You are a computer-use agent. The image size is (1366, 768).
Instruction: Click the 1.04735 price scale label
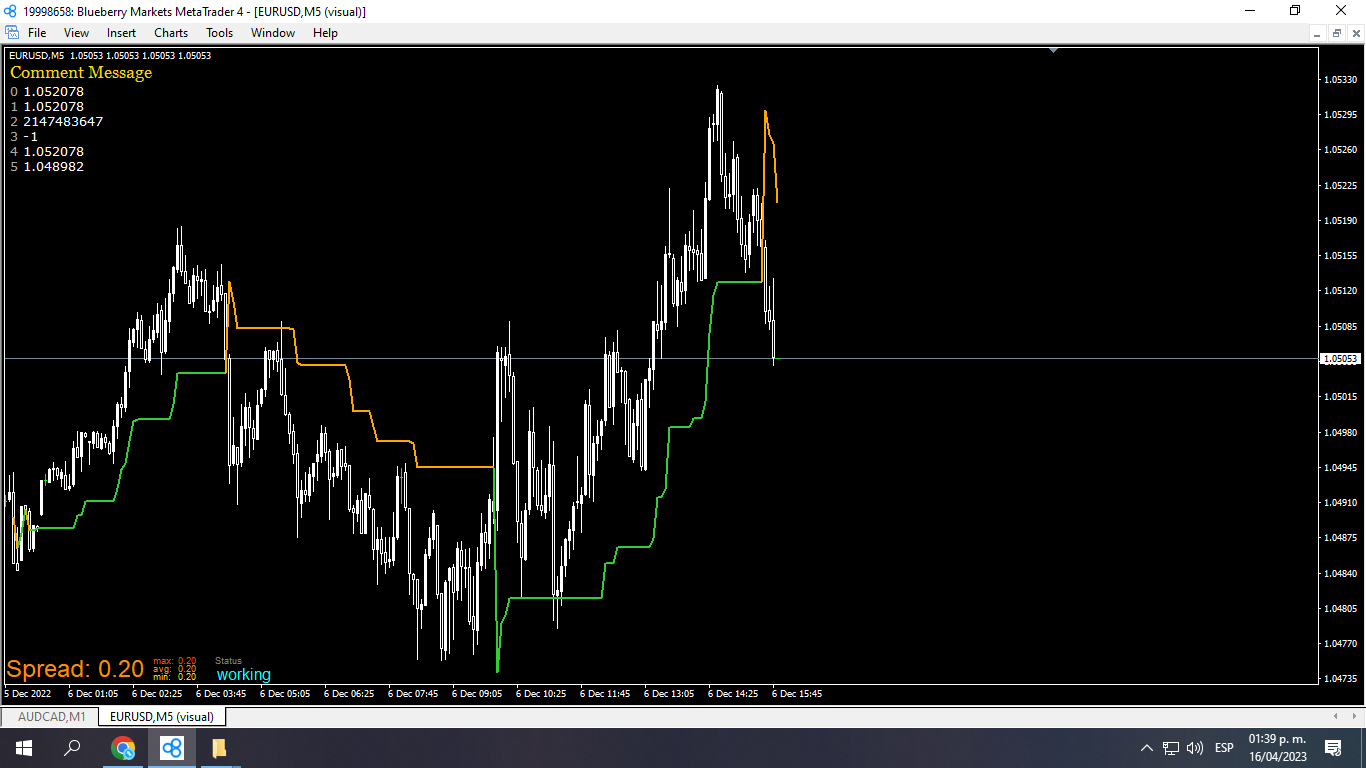click(1340, 679)
